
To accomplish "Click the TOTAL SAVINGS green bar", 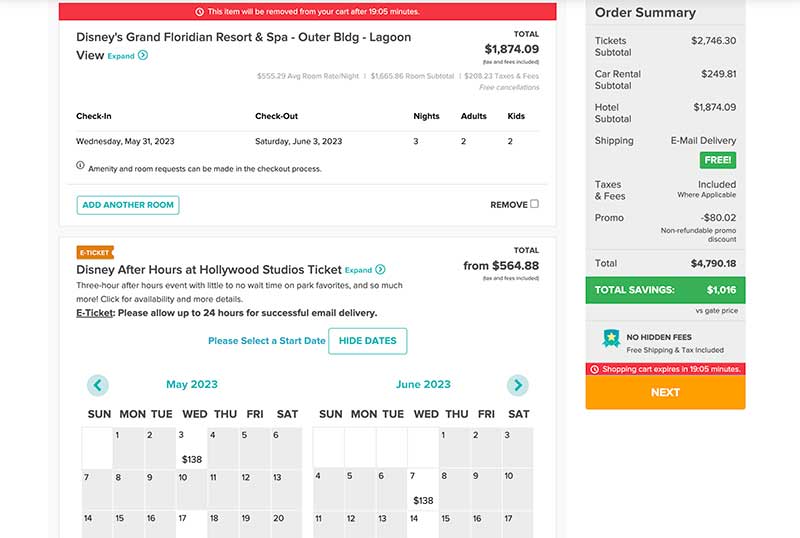I will click(x=665, y=290).
